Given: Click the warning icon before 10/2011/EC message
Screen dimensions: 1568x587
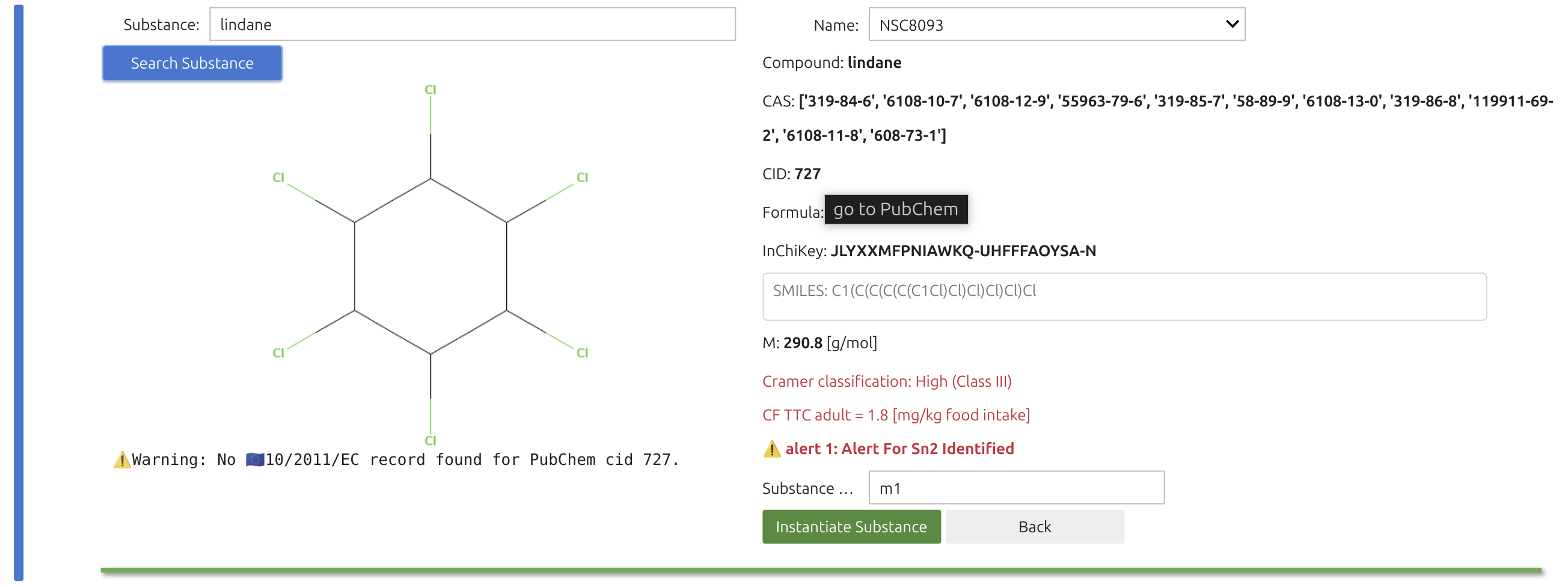Looking at the screenshot, I should 121,459.
